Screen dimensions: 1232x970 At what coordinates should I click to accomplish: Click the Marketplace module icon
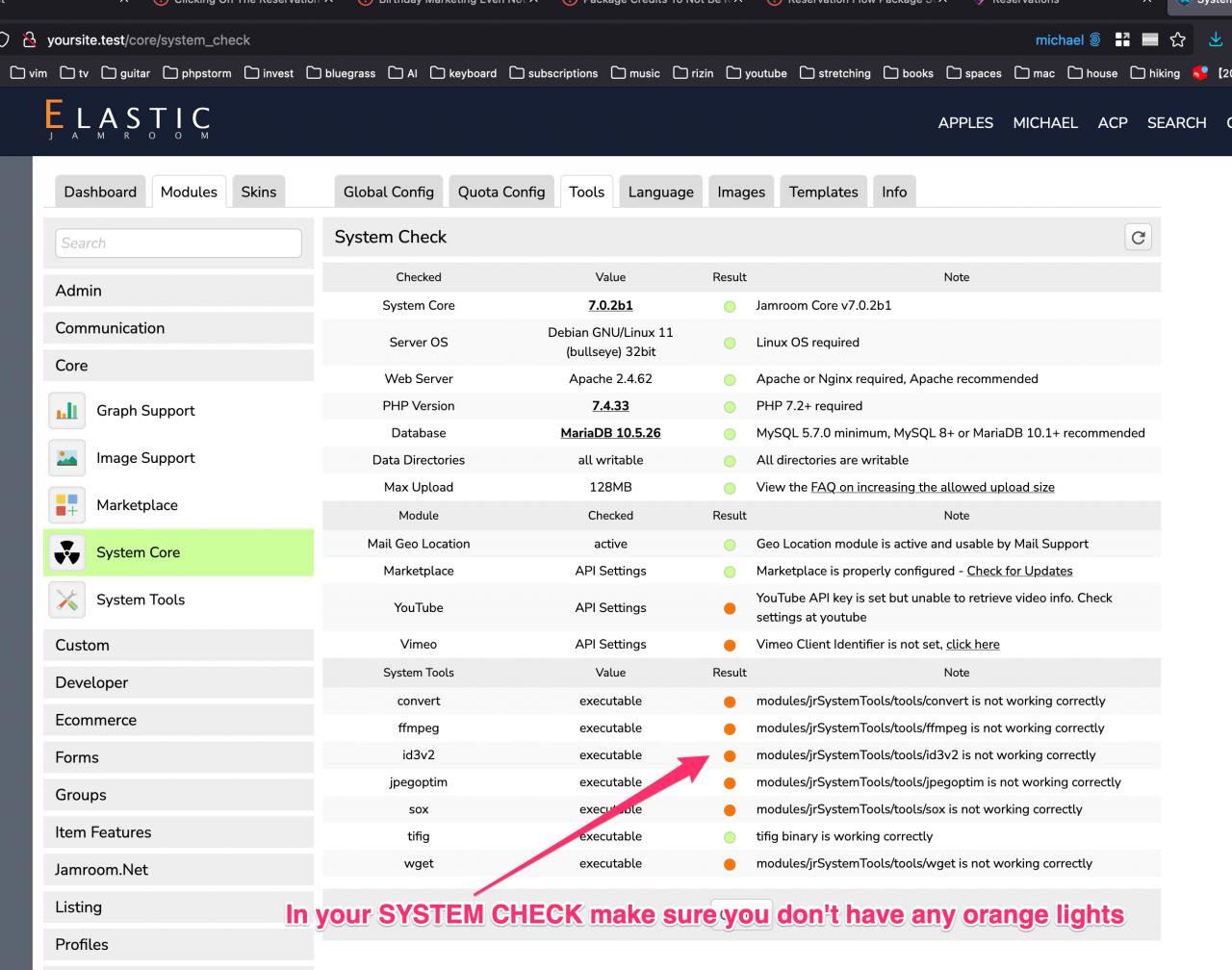66,505
